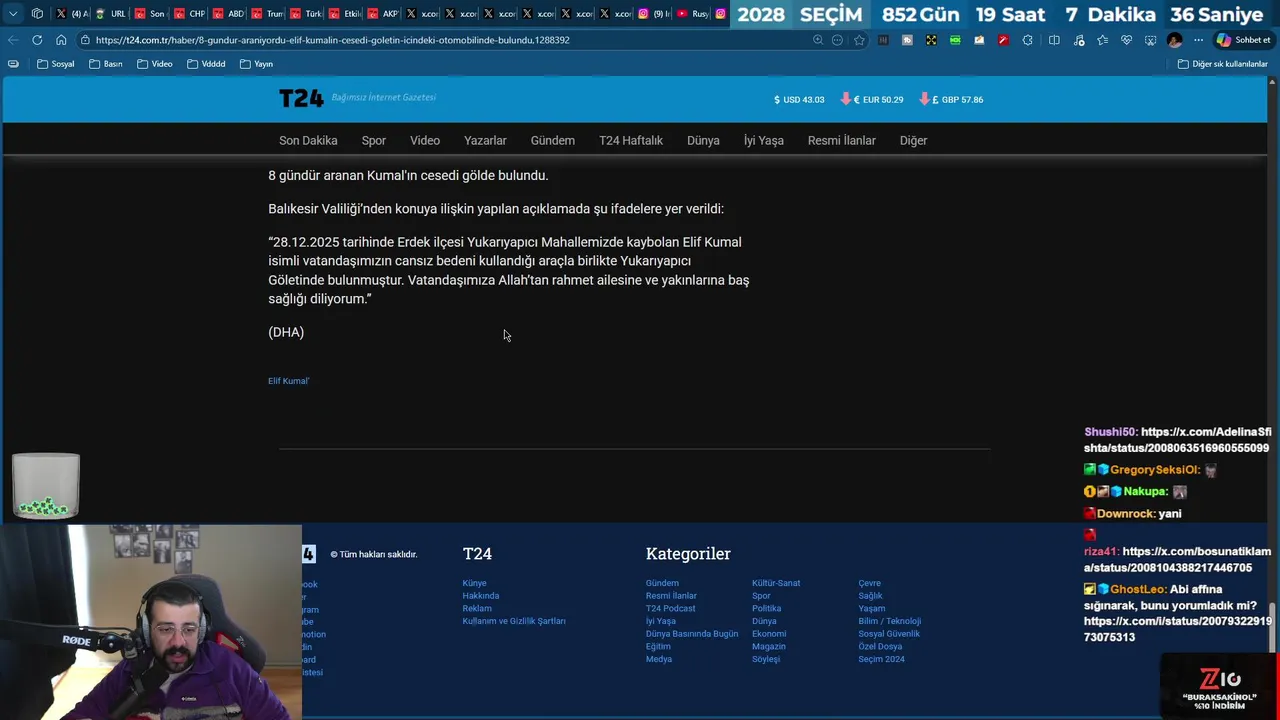
Task: Click the three-dot icon in address bar
Action: [837, 40]
